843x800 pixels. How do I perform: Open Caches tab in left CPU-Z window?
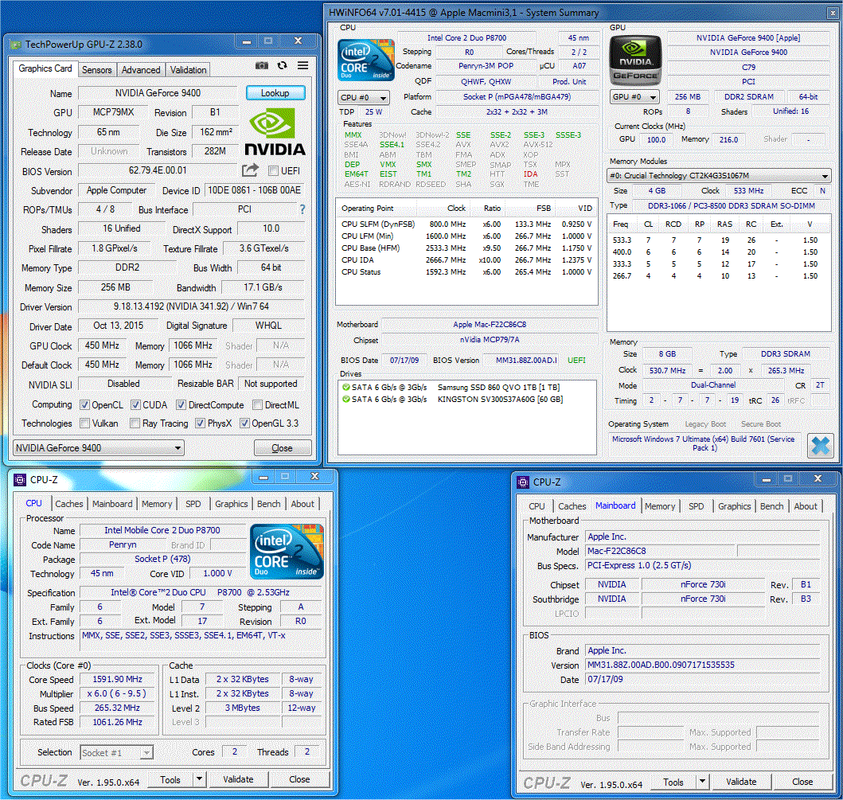point(69,504)
